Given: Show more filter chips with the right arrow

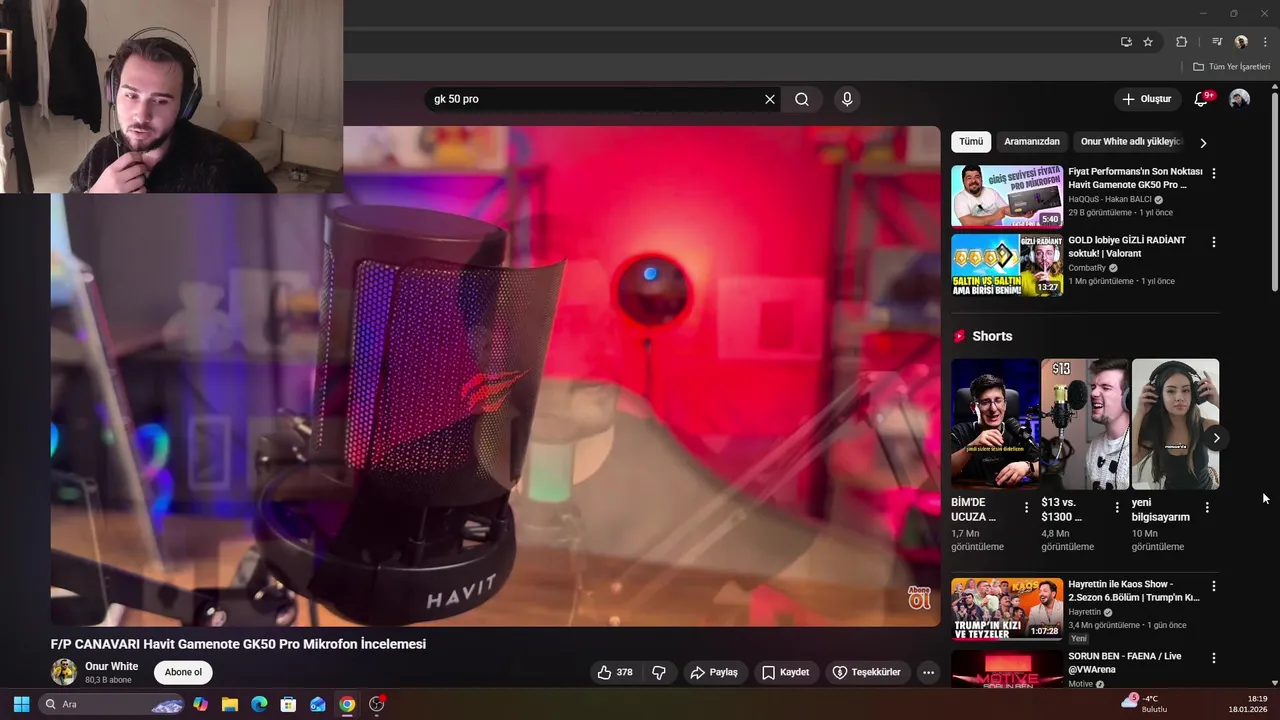Looking at the screenshot, I should coord(1203,143).
